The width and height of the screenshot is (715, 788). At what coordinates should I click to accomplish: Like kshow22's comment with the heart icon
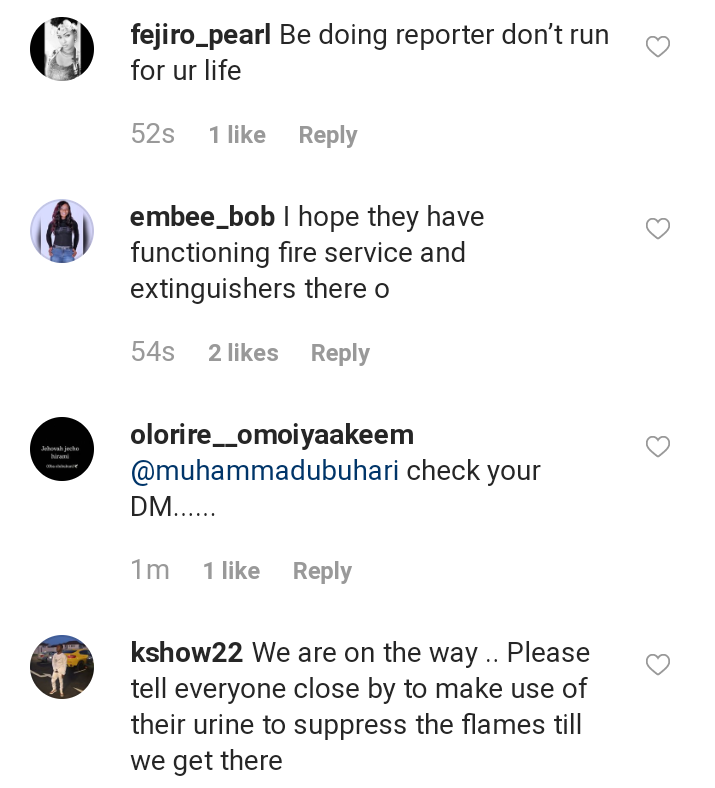657,665
